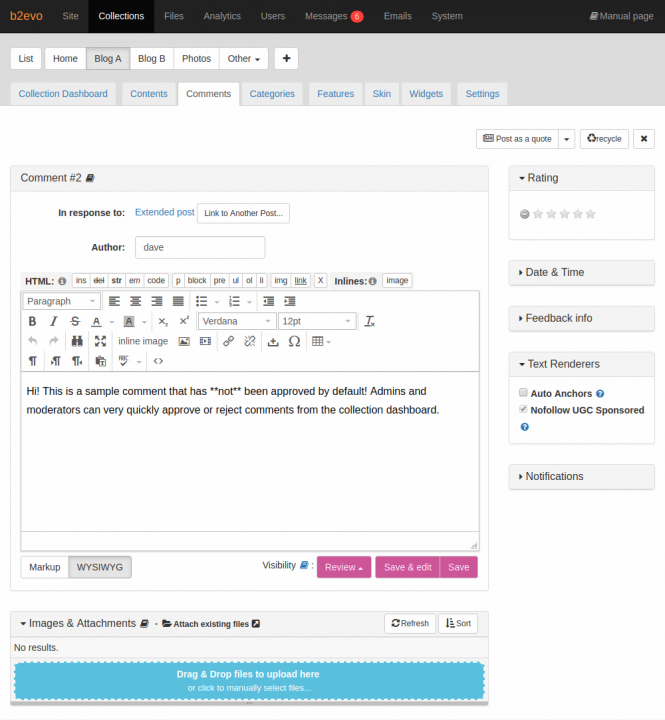Click Link to Another Post button
665x720 pixels.
pyautogui.click(x=243, y=213)
